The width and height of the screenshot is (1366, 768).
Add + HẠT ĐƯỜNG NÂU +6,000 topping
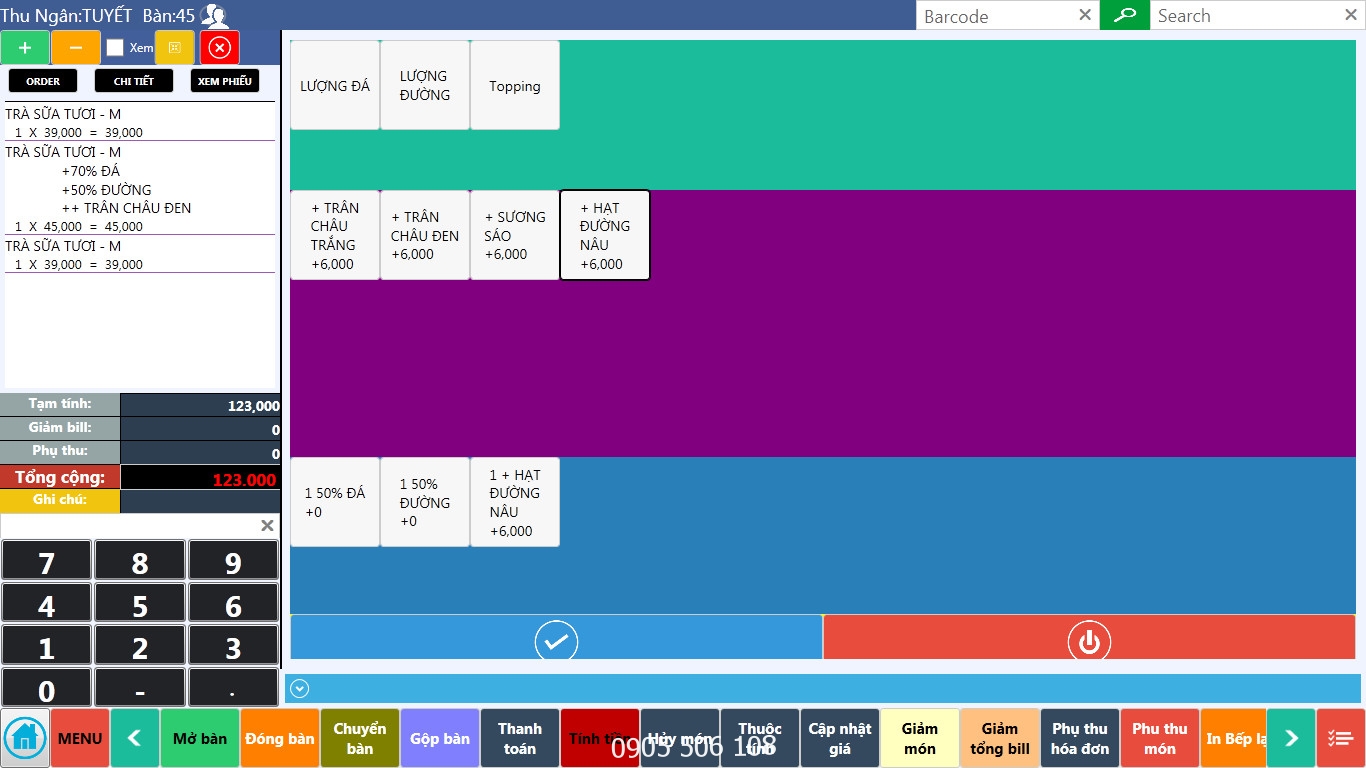605,235
